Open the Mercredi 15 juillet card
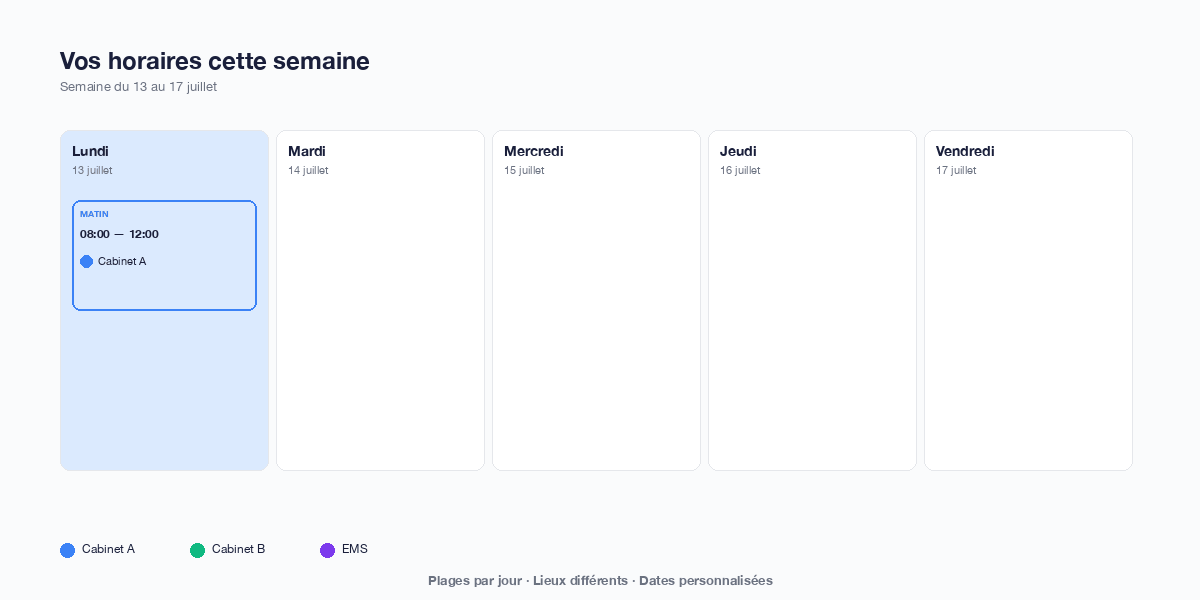This screenshot has width=1200, height=600. [596, 300]
